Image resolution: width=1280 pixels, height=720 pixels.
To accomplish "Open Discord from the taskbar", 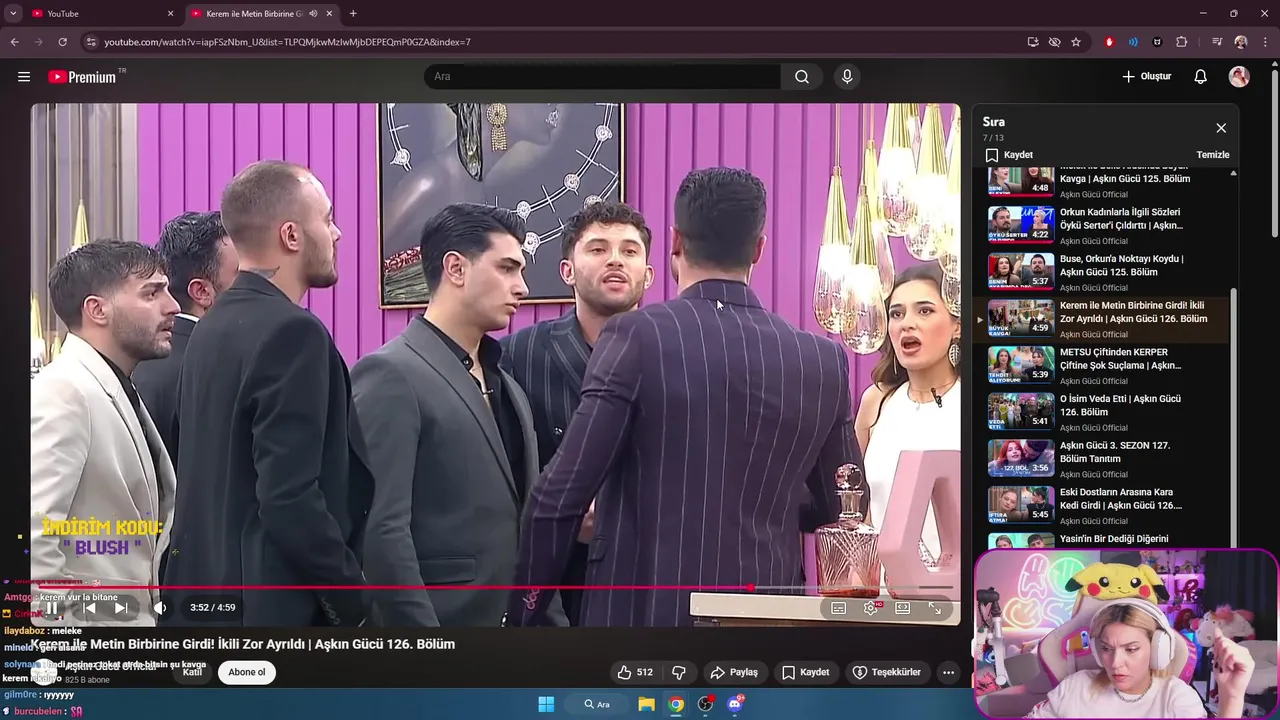I will [735, 704].
